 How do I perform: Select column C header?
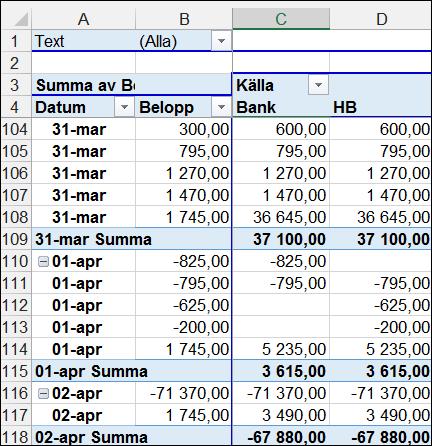[x=281, y=19]
